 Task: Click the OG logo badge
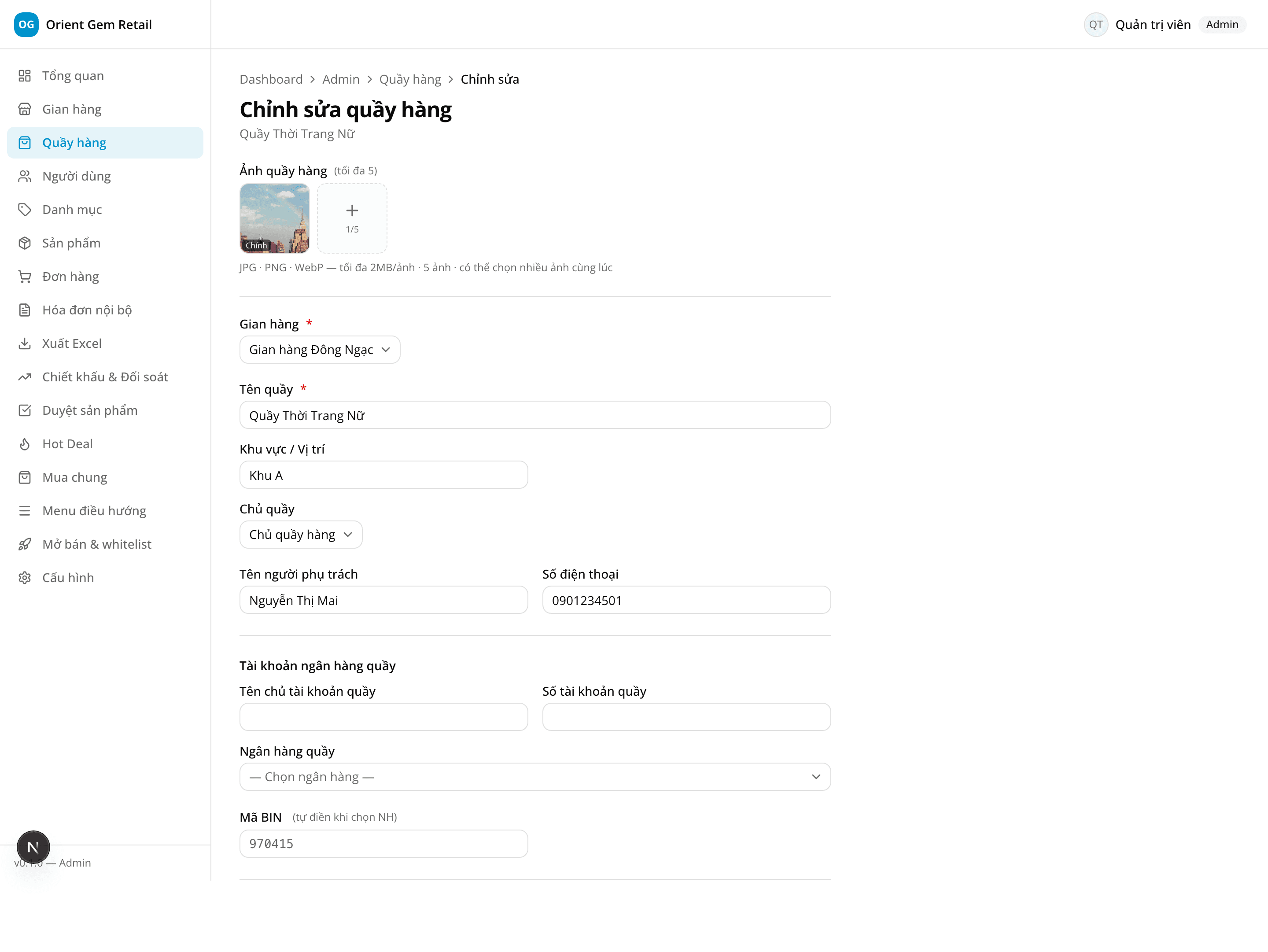pos(26,25)
